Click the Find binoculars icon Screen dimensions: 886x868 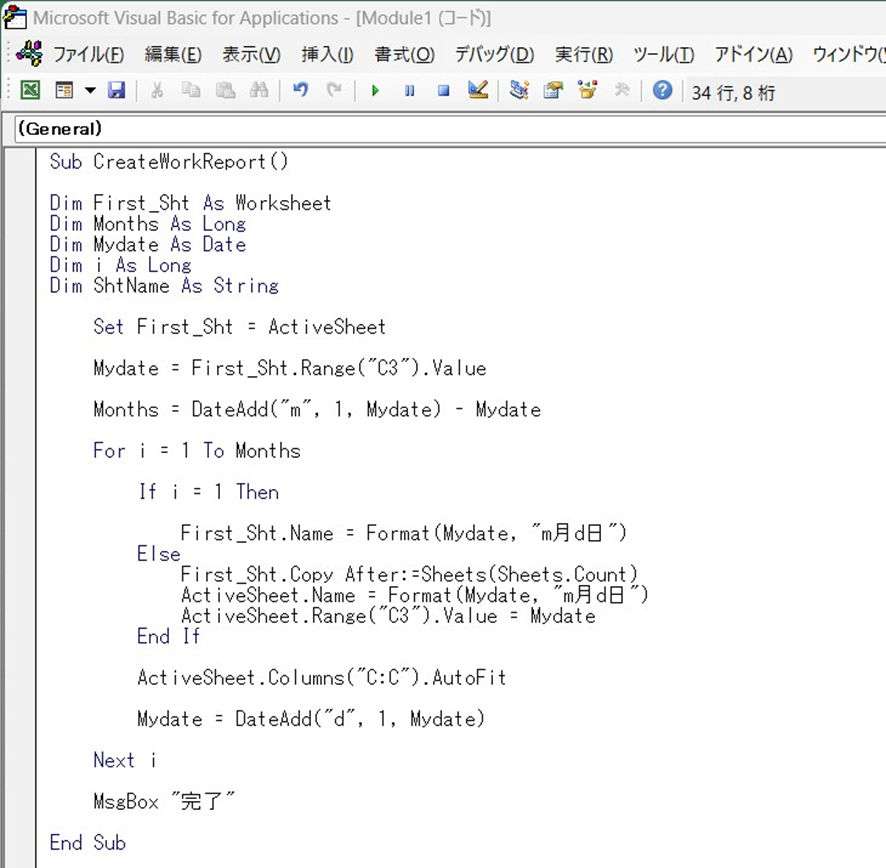coord(259,91)
